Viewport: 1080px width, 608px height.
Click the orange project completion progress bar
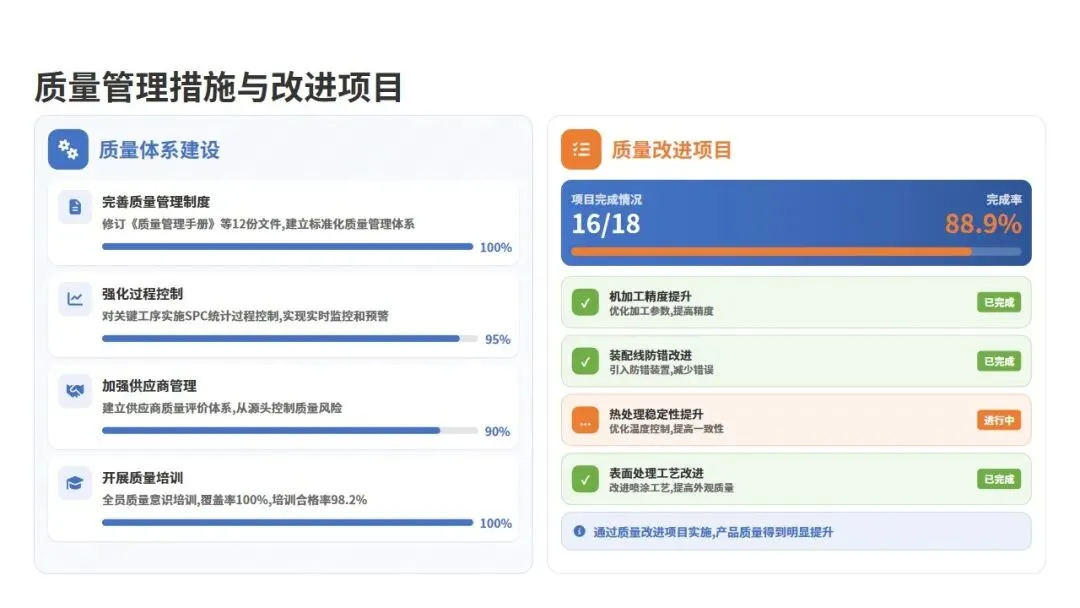point(770,252)
